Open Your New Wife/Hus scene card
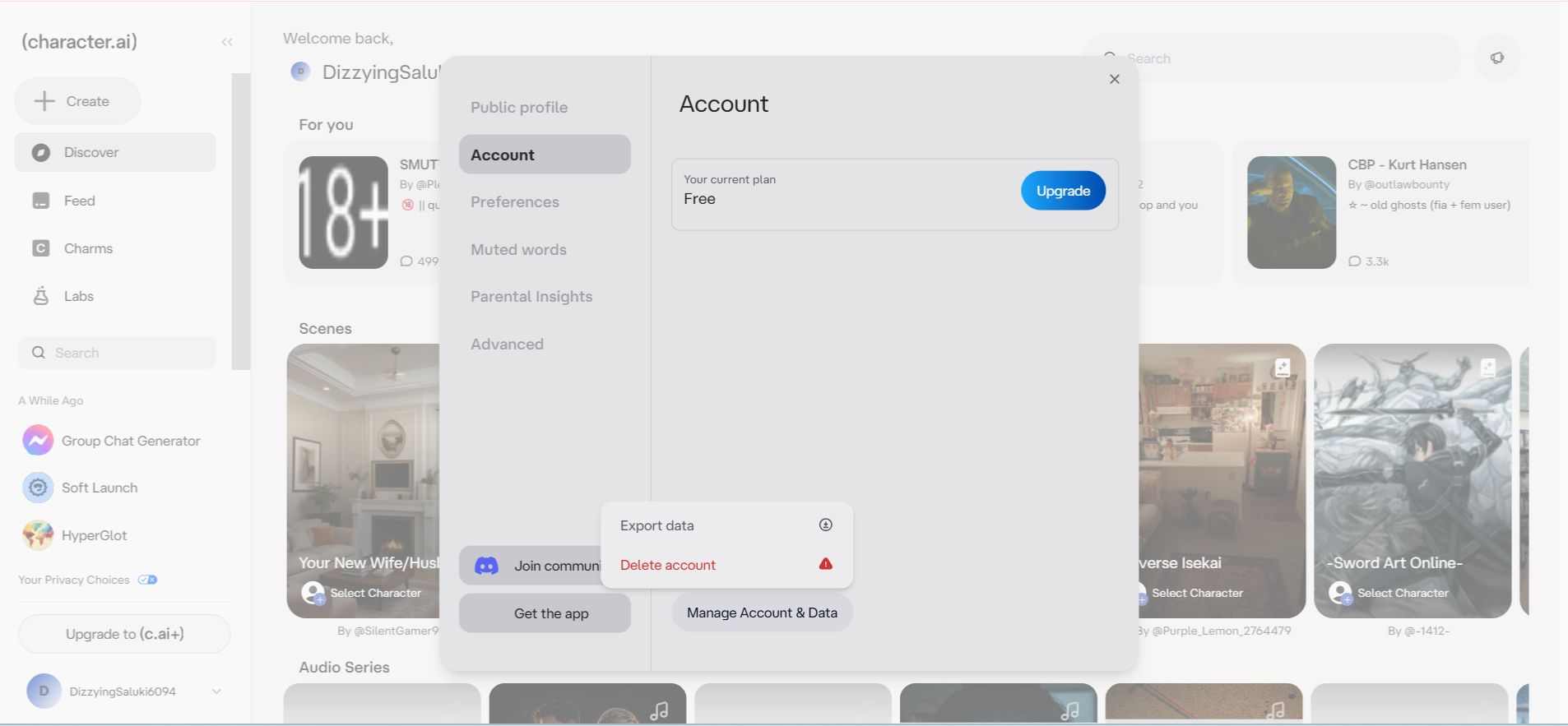Viewport: 1568px width, 726px height. (x=364, y=481)
